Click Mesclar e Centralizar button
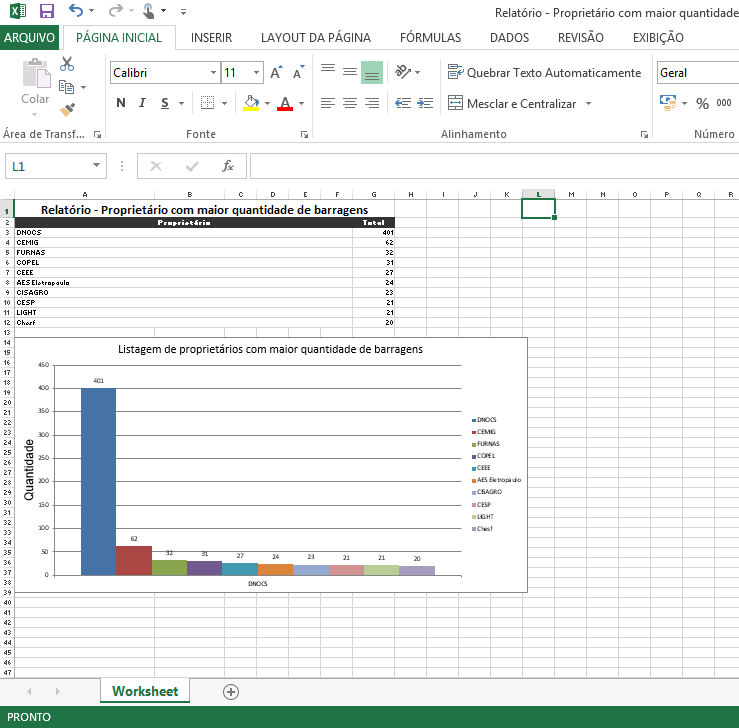The height and width of the screenshot is (728, 739). (512, 103)
